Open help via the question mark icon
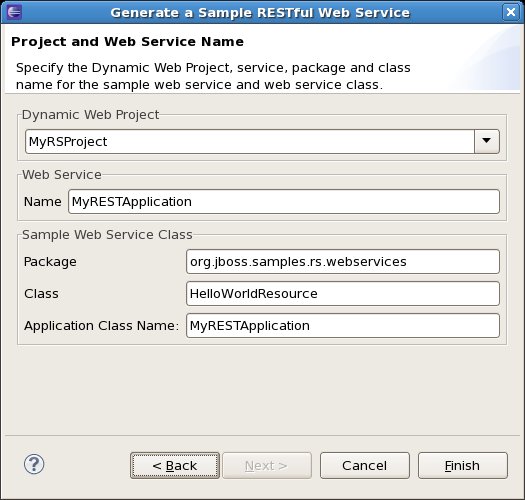The width and height of the screenshot is (525, 500). click(34, 464)
